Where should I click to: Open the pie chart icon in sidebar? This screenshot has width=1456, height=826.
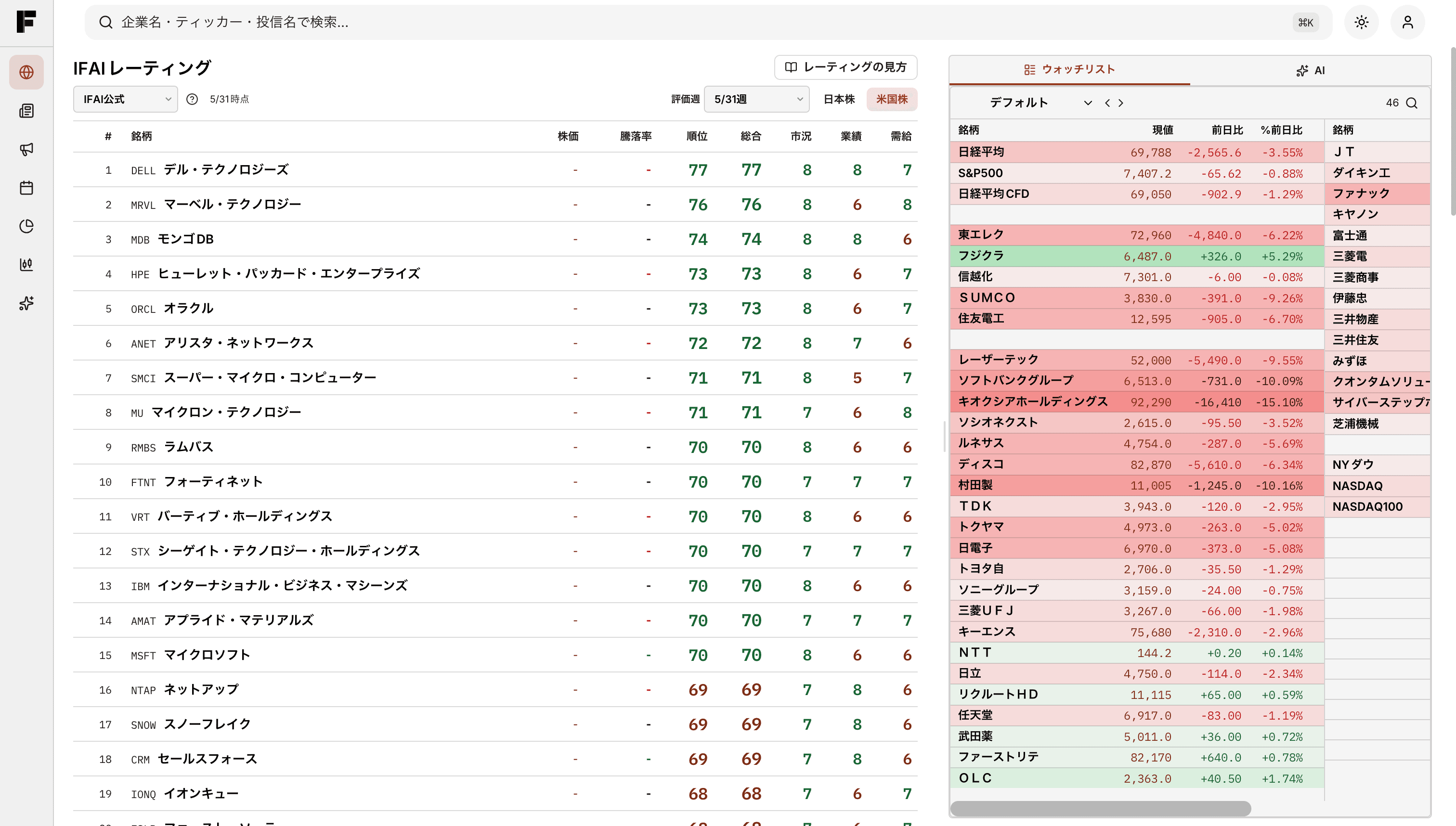26,226
